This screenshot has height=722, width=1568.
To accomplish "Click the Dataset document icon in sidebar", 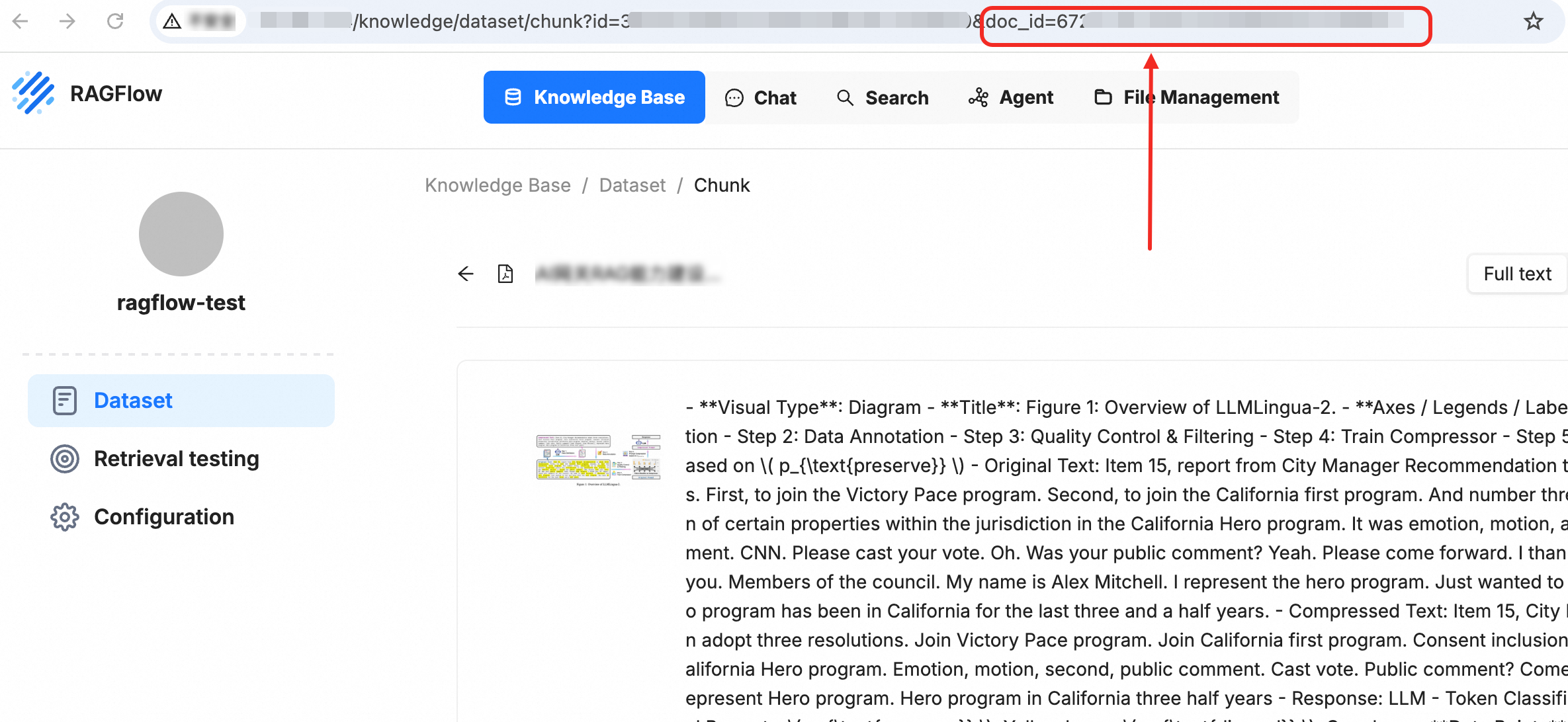I will pyautogui.click(x=65, y=400).
